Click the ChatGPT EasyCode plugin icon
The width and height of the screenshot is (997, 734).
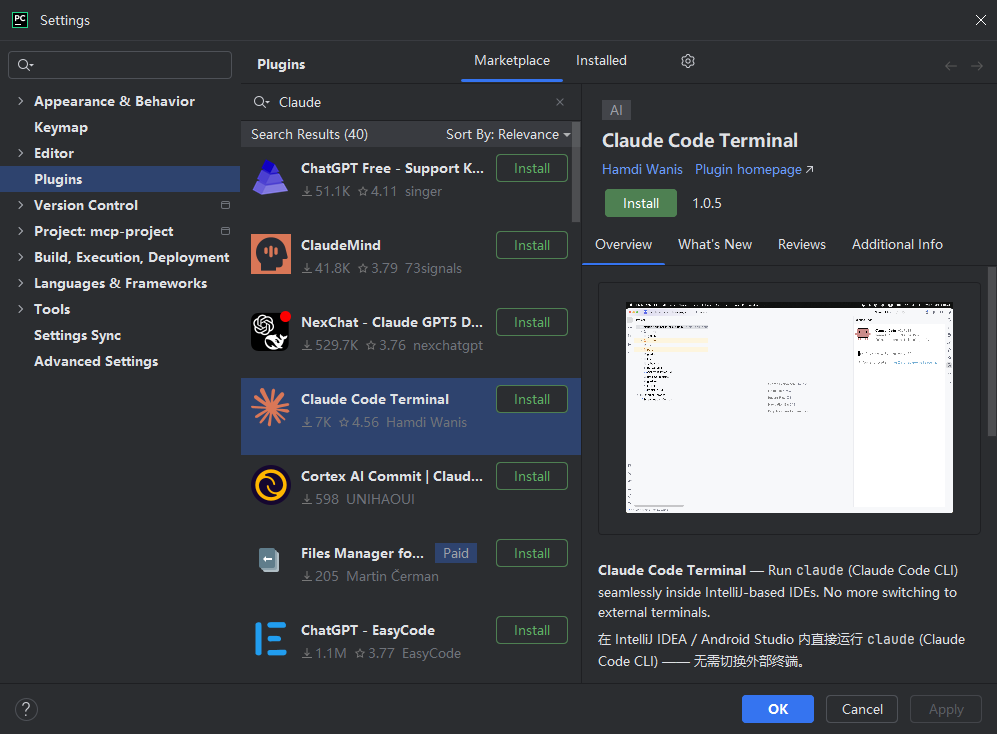pyautogui.click(x=270, y=639)
